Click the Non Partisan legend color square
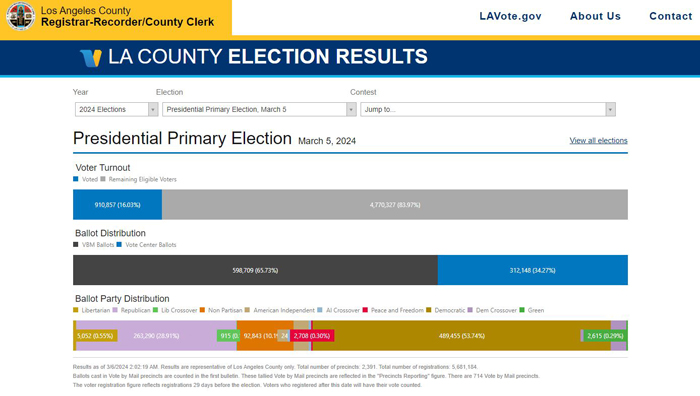The image size is (700, 396). pos(202,310)
